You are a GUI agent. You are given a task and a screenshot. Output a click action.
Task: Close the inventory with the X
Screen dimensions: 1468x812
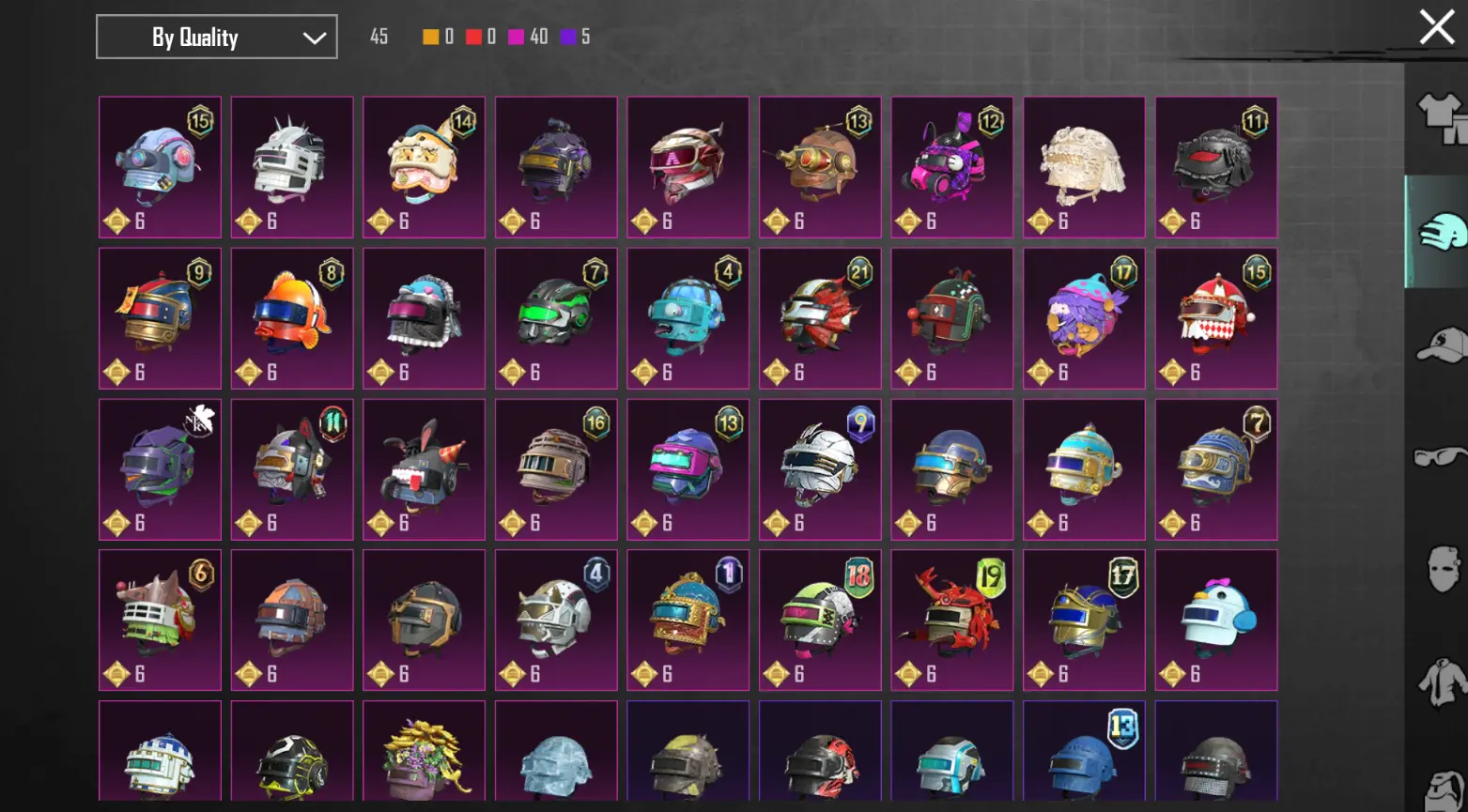tap(1436, 27)
